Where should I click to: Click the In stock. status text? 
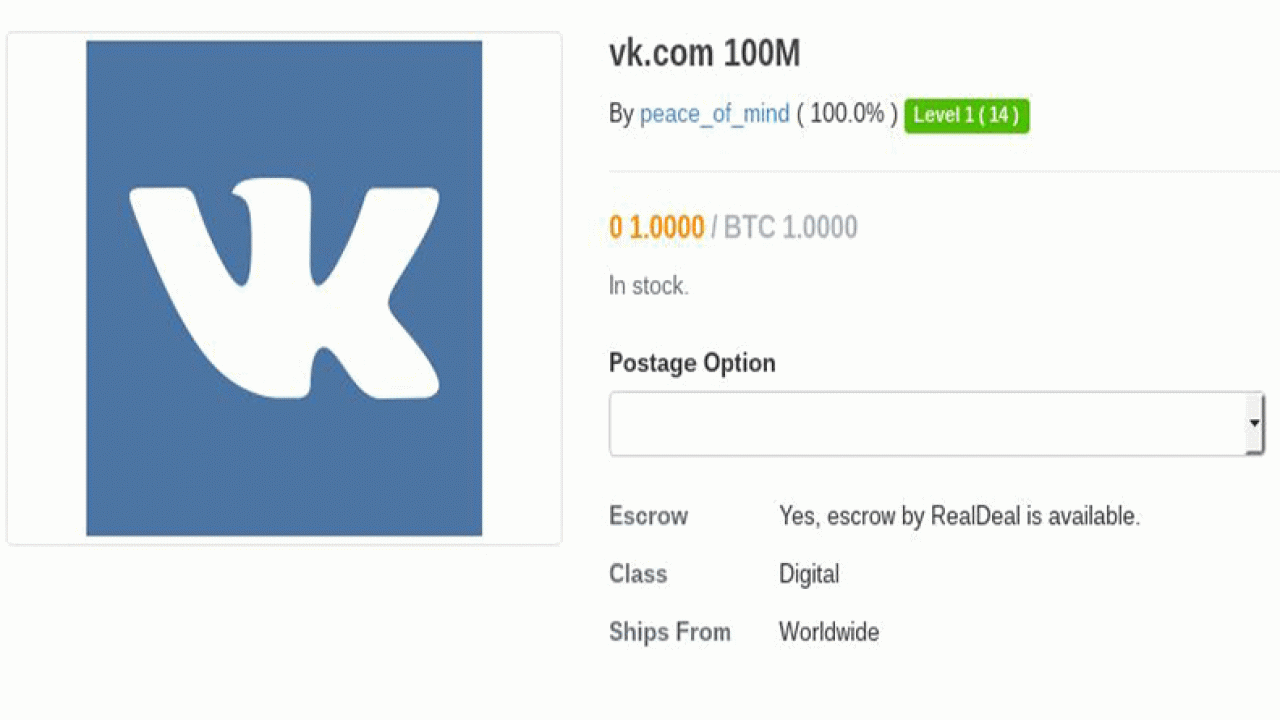click(649, 286)
